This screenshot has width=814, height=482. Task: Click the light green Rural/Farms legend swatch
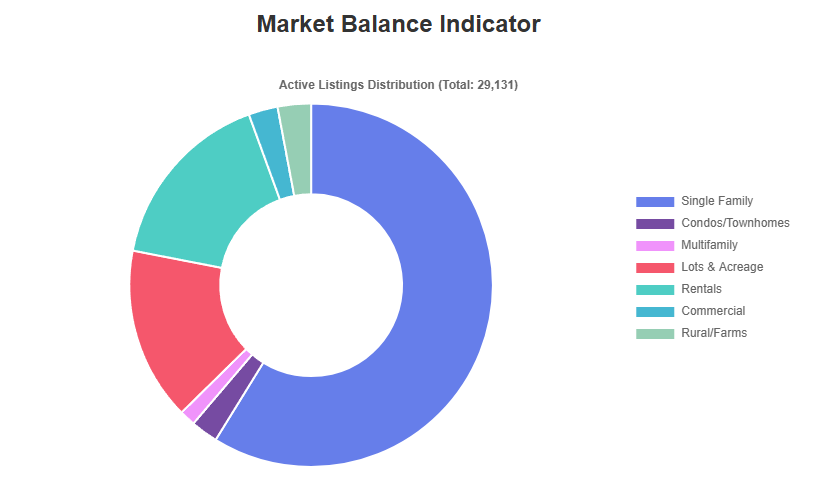pos(655,333)
